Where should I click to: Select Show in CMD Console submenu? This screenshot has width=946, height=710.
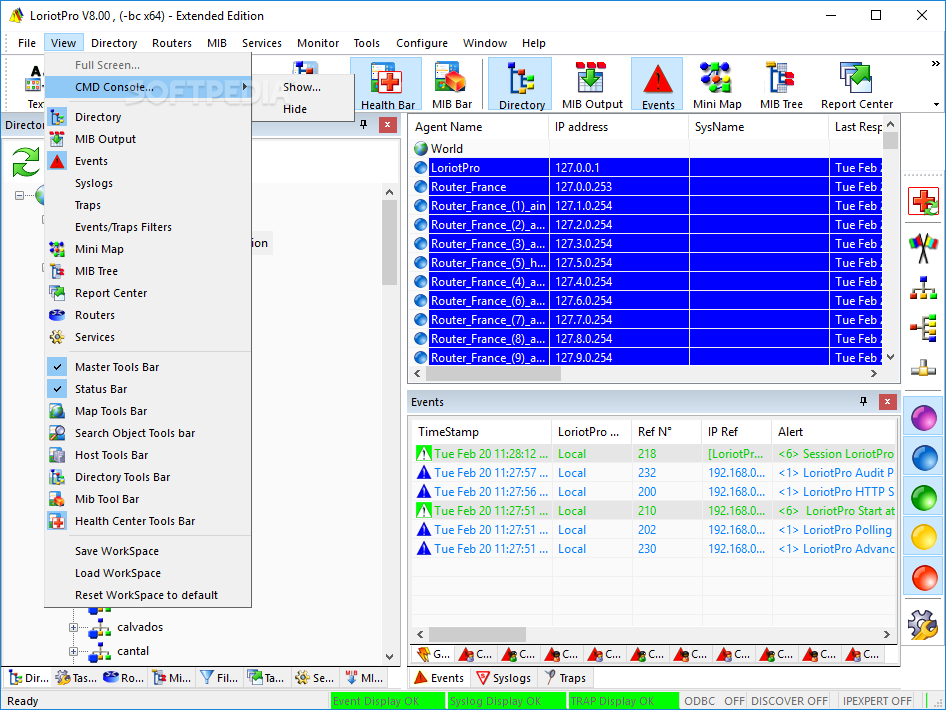pos(302,87)
